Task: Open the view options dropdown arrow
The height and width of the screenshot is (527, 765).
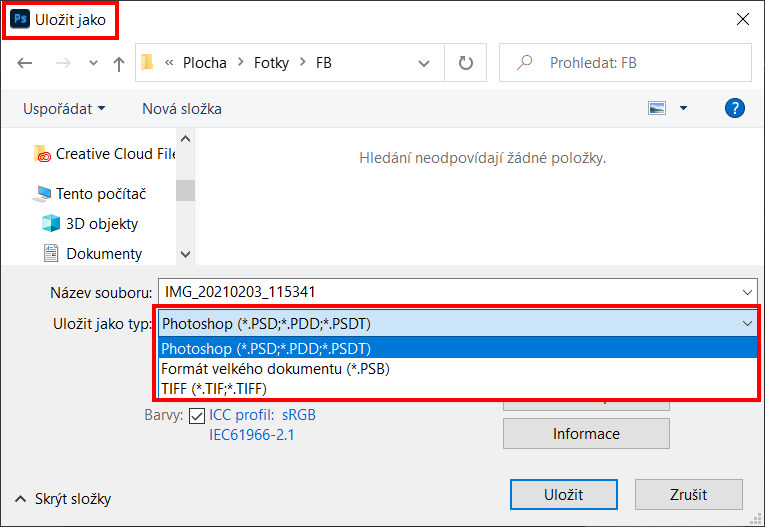Action: (x=684, y=108)
